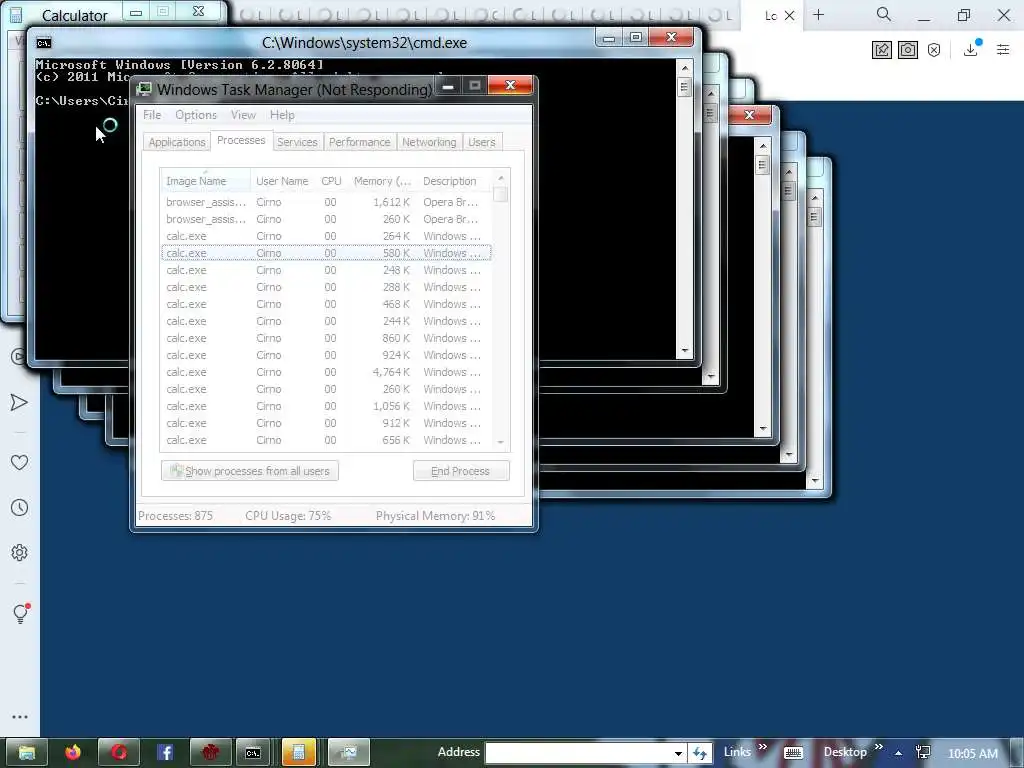Click the End Process button

click(x=461, y=471)
